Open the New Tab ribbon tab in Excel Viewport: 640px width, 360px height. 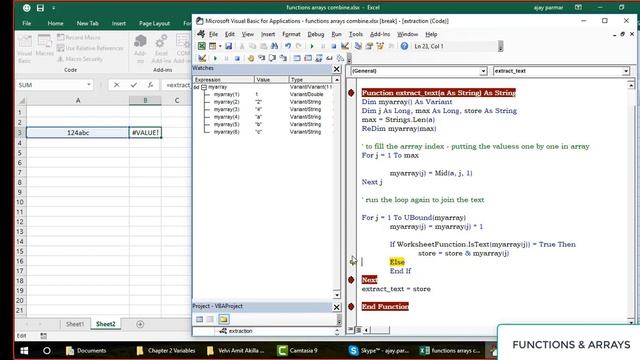pos(87,23)
